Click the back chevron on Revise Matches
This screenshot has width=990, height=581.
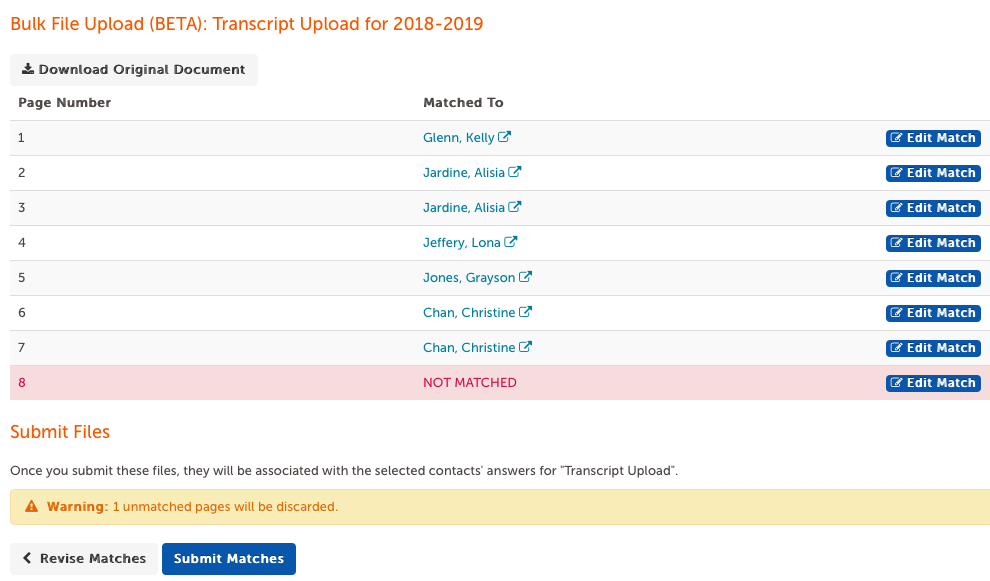pyautogui.click(x=27, y=558)
